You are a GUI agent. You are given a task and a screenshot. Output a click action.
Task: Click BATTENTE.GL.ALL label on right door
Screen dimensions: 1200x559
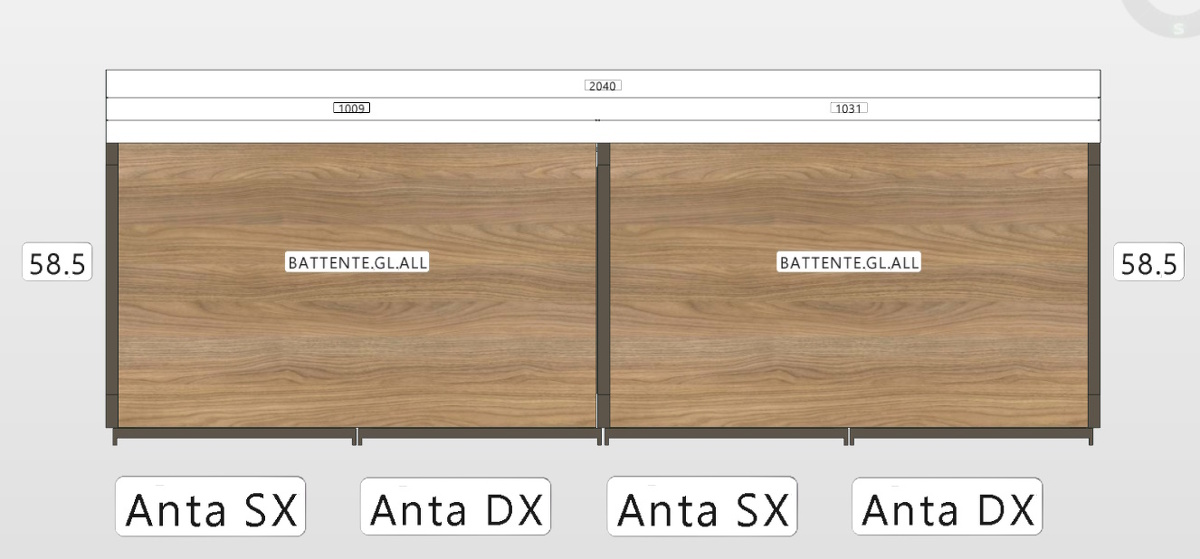coord(850,263)
